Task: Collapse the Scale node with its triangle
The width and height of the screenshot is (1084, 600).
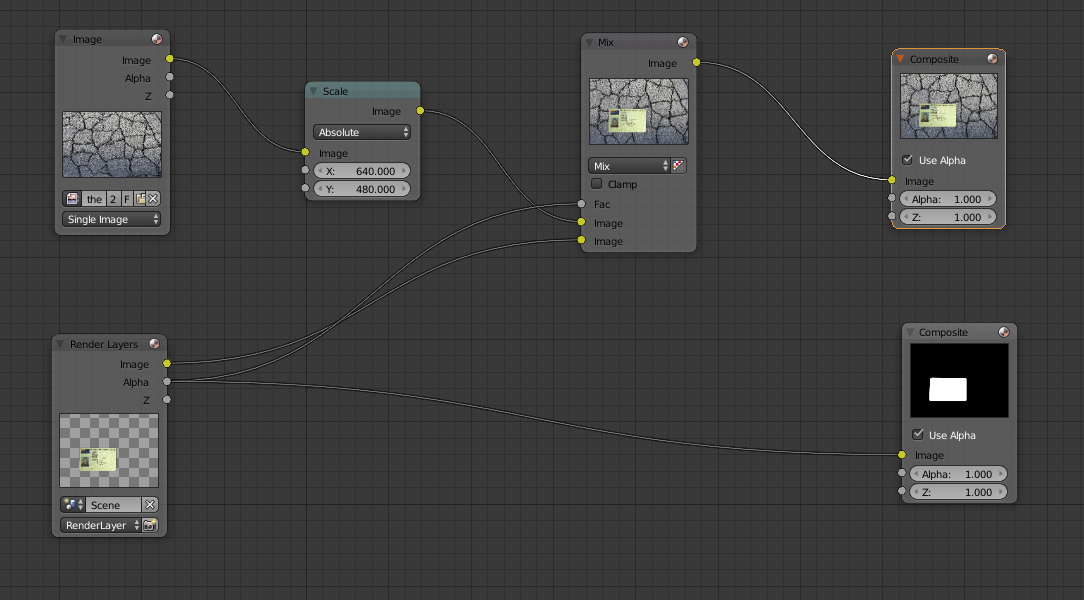Action: (x=313, y=91)
